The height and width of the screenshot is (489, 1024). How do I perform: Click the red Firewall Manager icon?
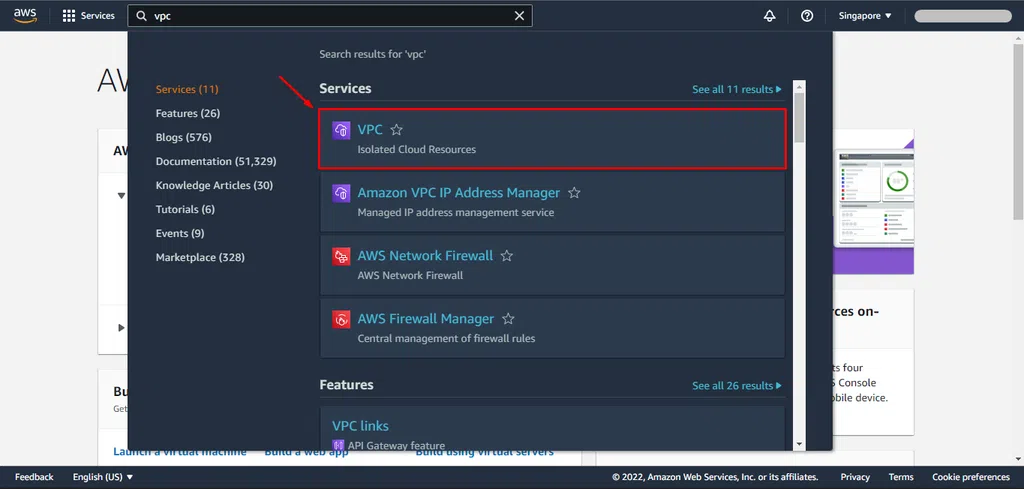(x=341, y=319)
